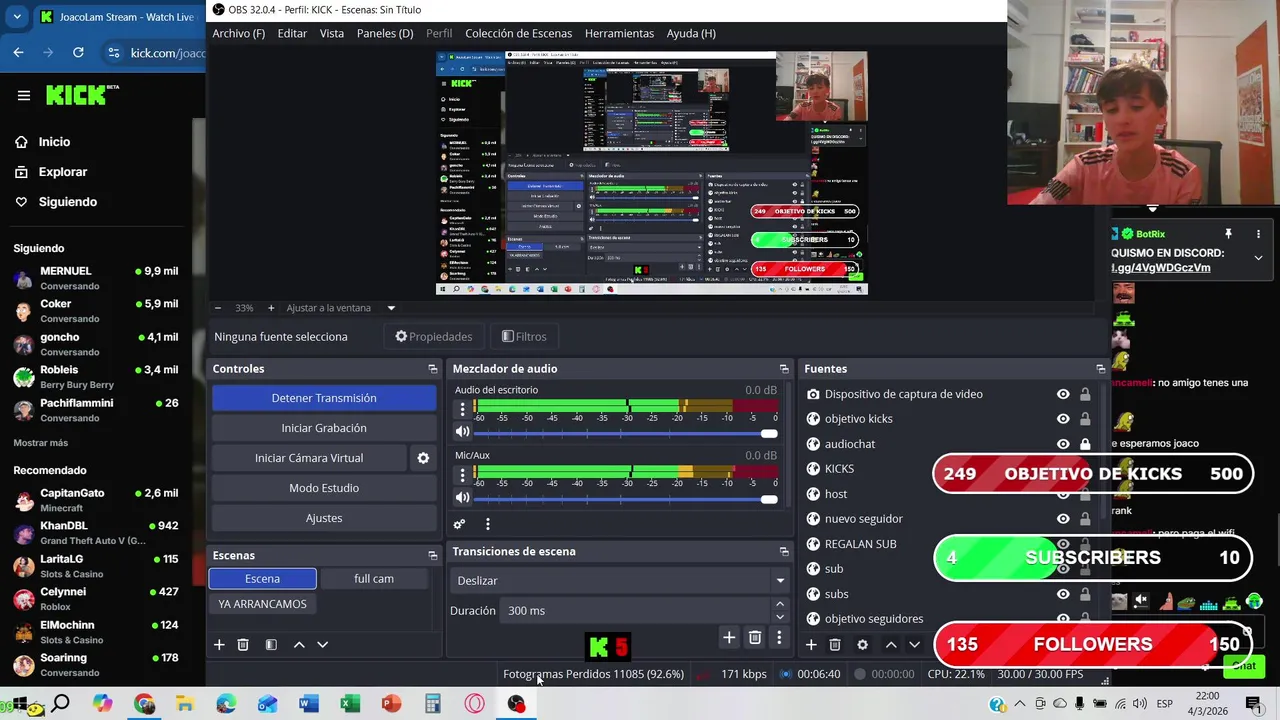The image size is (1280, 720).
Task: Open Editar menu
Action: pyautogui.click(x=292, y=33)
